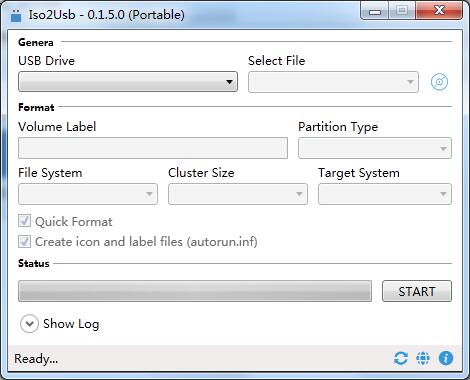Click the USB Drive caption text
Image resolution: width=470 pixels, height=380 pixels.
(46, 61)
